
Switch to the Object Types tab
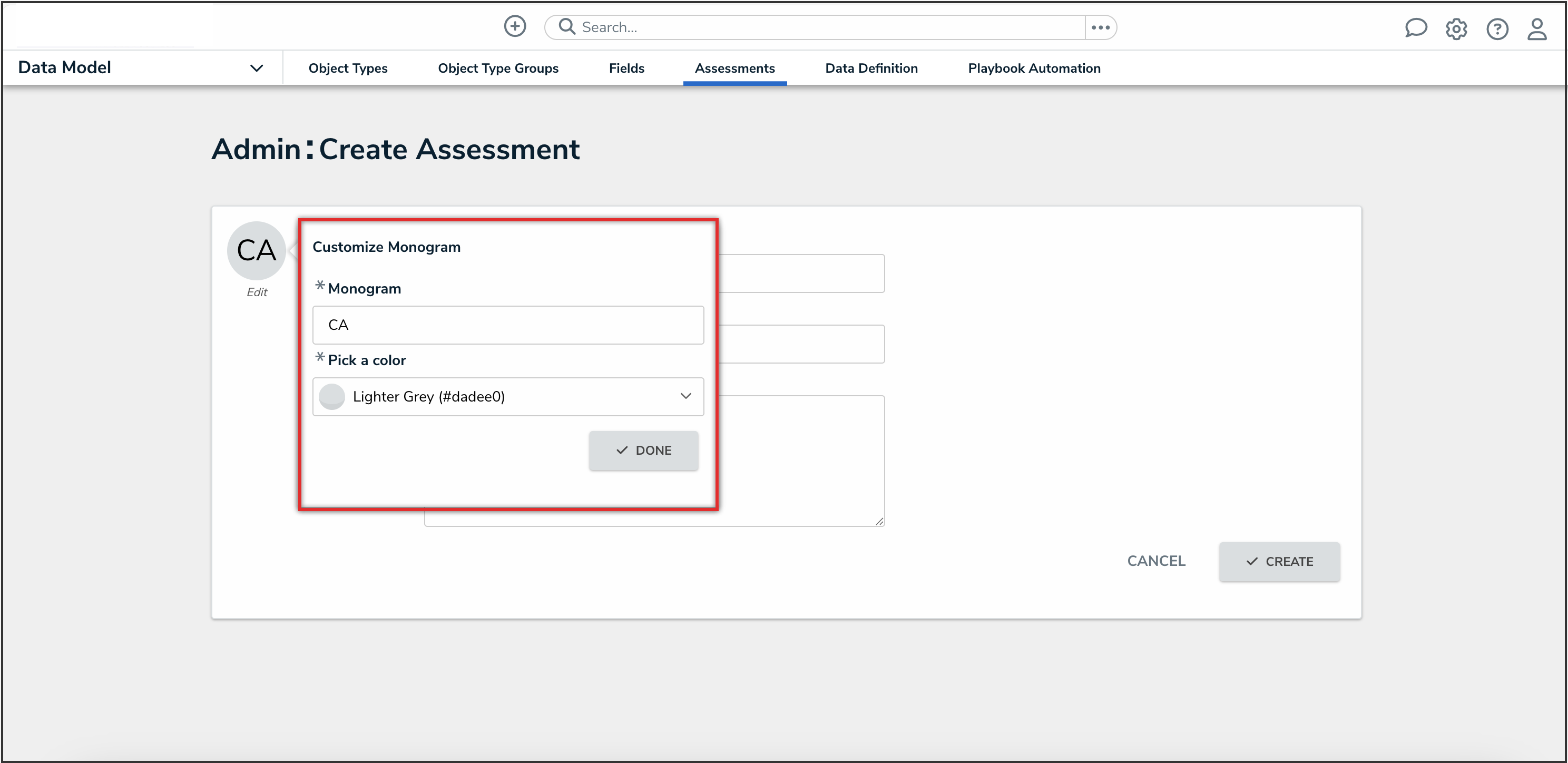[348, 68]
